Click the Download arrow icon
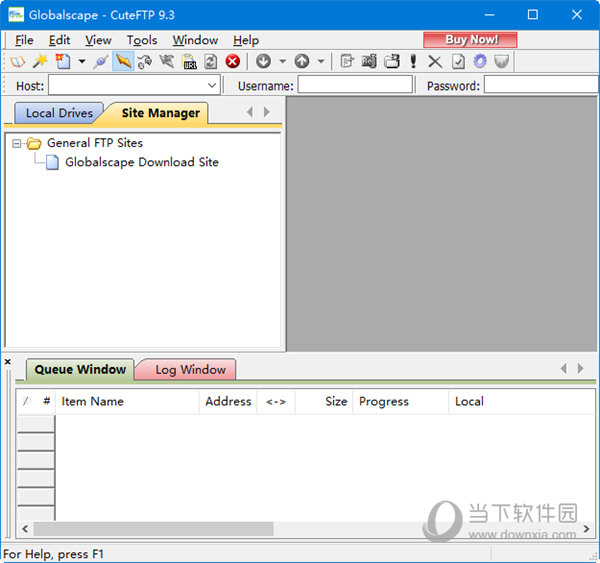 [263, 61]
